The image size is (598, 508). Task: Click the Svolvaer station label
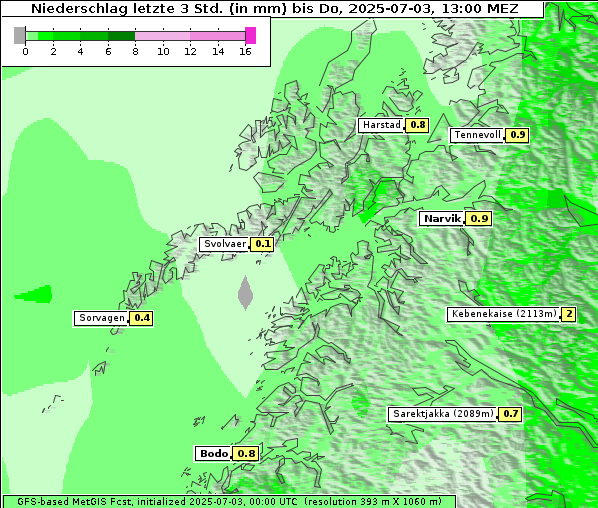click(x=224, y=244)
